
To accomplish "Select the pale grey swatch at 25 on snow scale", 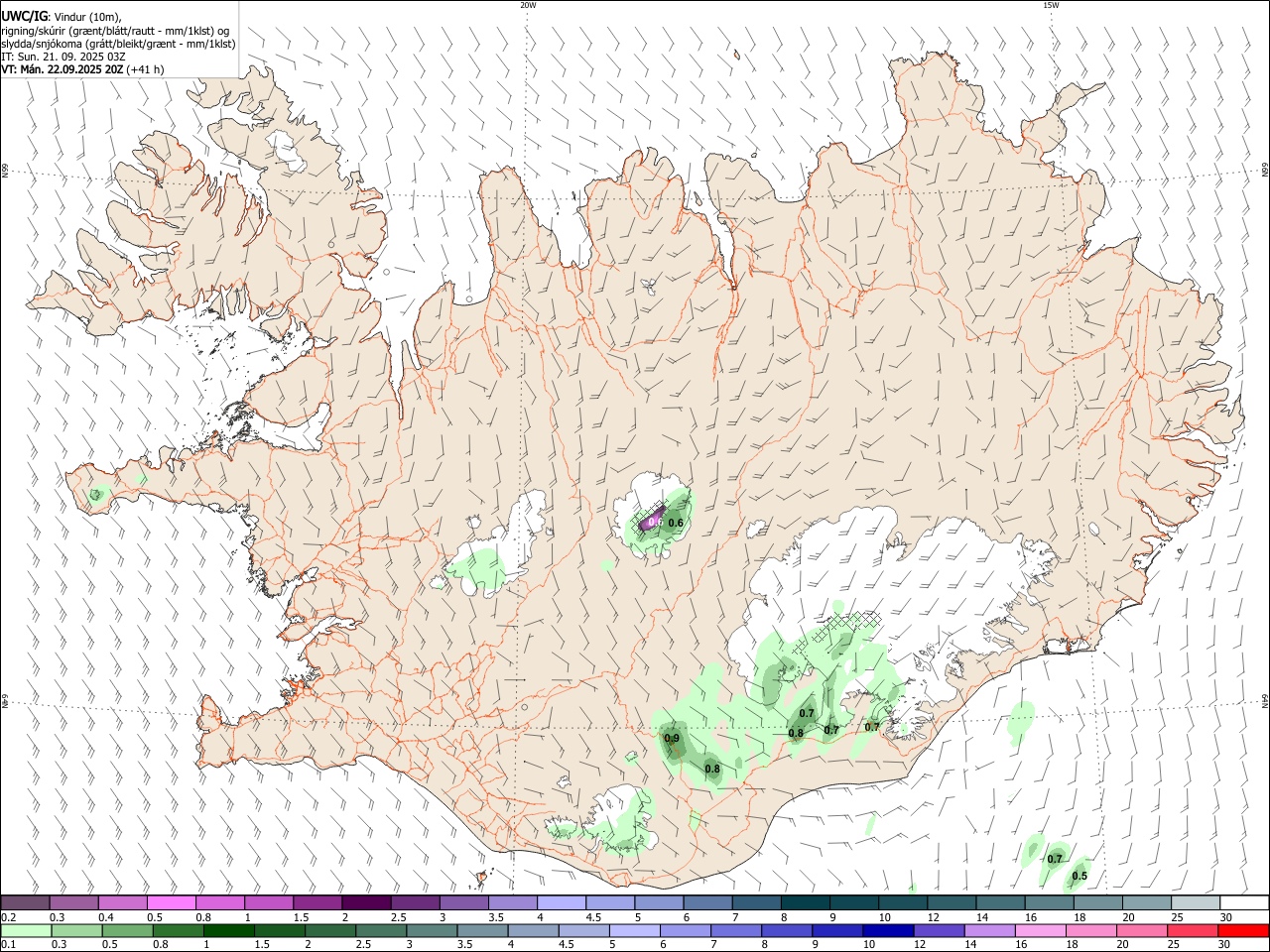I will click(1196, 903).
